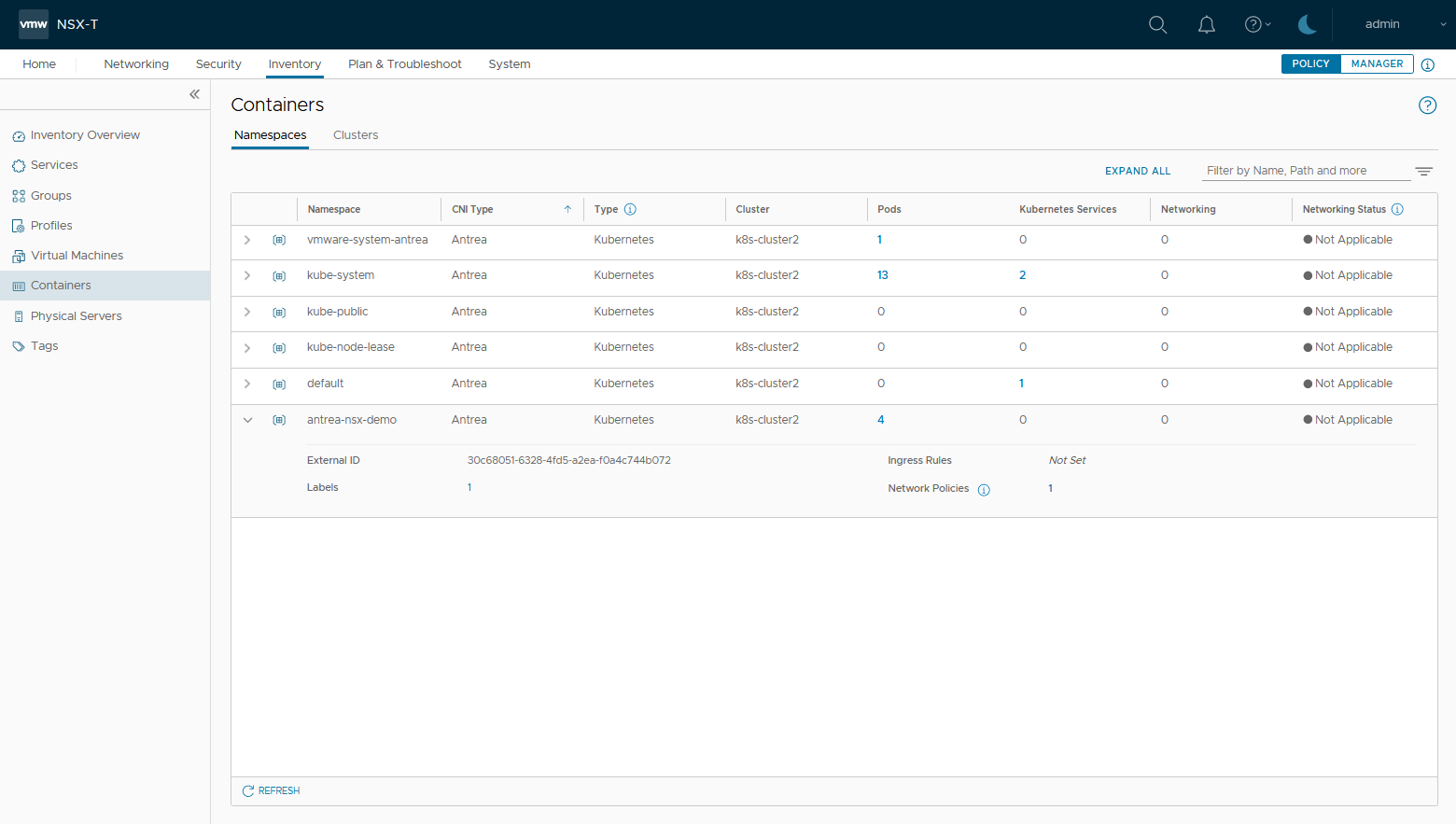Expand default namespace row
The image size is (1456, 824).
(247, 384)
